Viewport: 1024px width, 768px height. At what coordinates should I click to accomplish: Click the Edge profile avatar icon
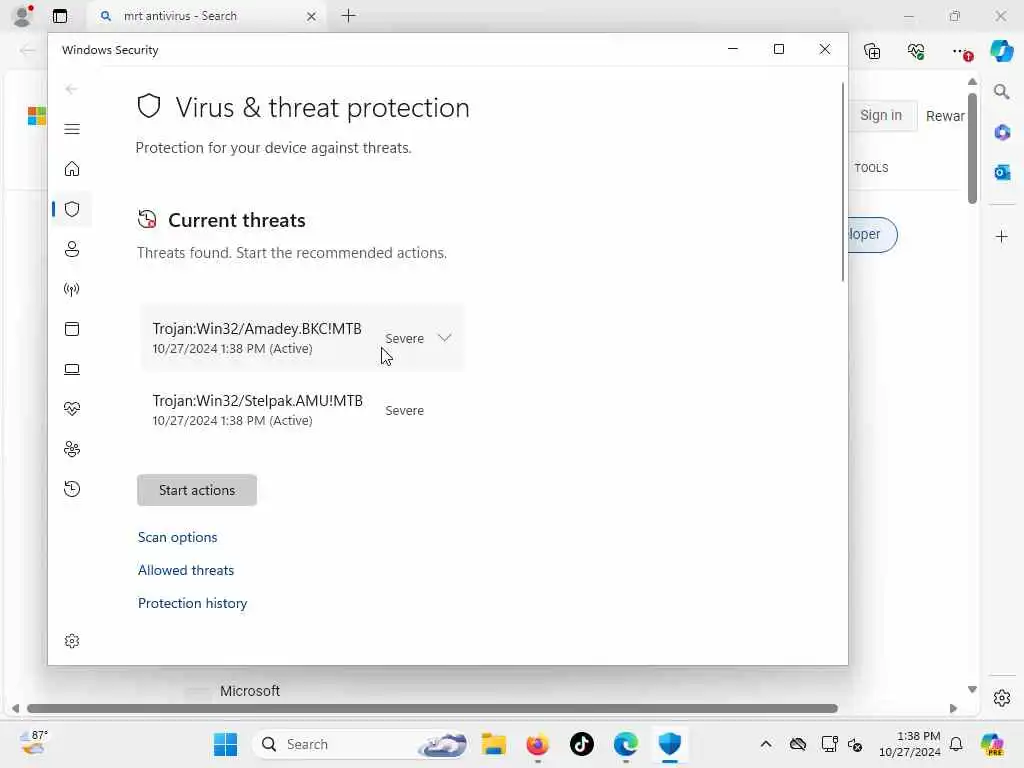tap(23, 16)
